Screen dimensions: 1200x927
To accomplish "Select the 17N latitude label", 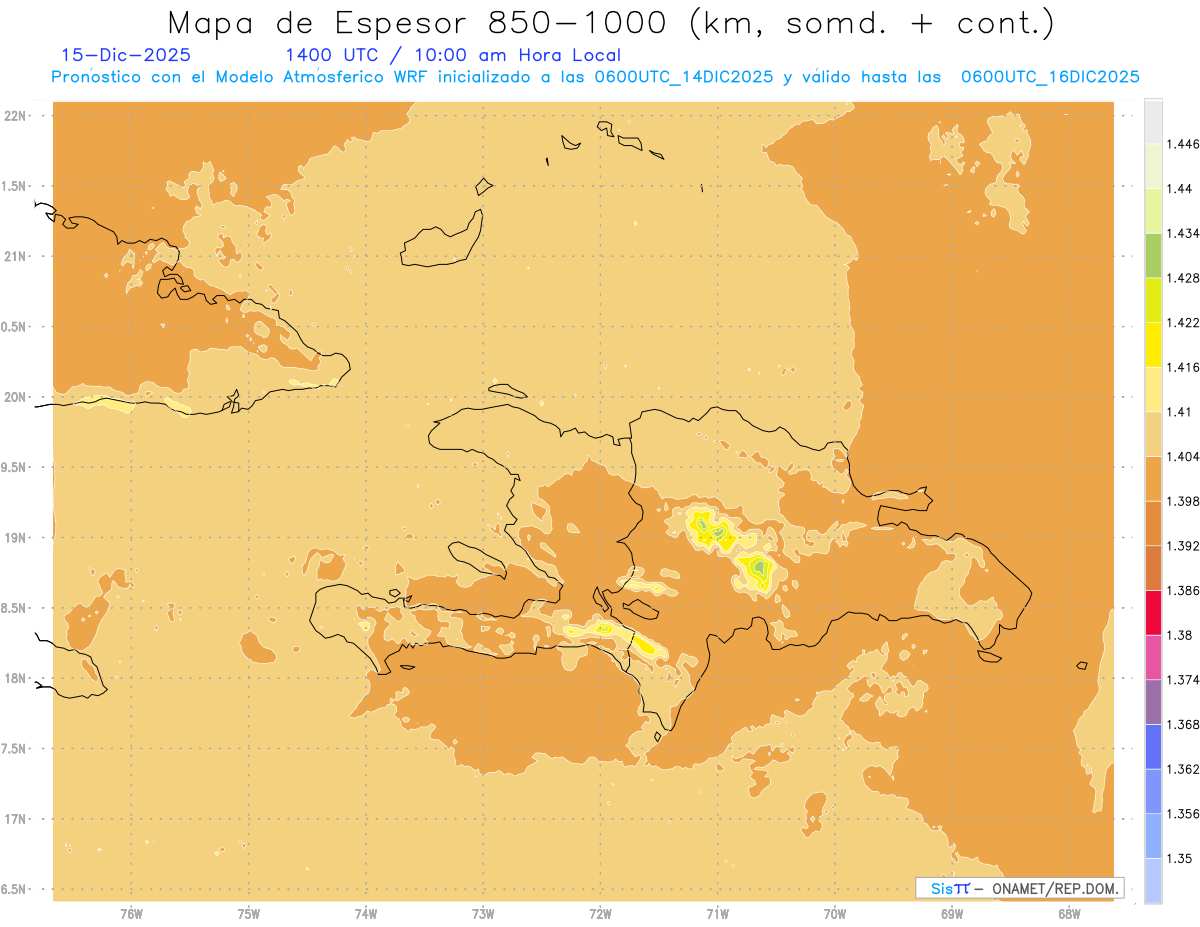I will coord(16,819).
